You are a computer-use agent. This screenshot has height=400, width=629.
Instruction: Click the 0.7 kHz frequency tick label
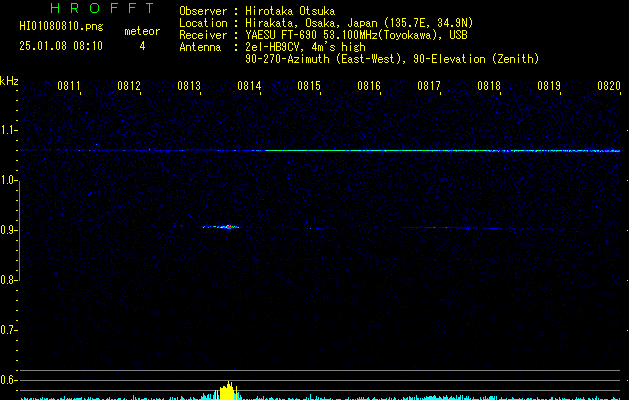pos(9,330)
